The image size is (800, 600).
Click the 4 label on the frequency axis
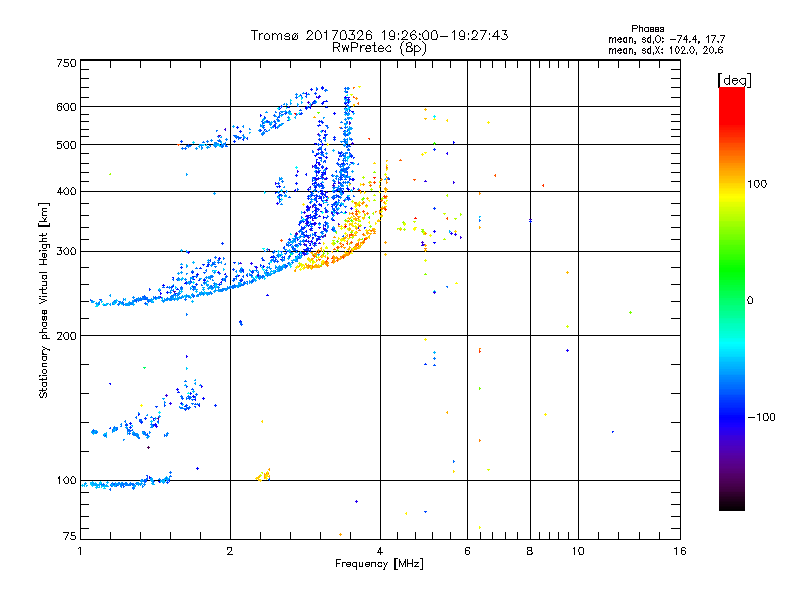coord(380,551)
